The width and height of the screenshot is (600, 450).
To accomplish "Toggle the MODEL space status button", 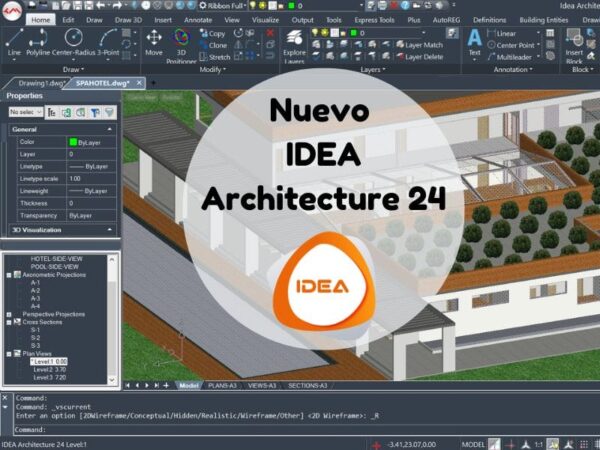I will [x=473, y=444].
